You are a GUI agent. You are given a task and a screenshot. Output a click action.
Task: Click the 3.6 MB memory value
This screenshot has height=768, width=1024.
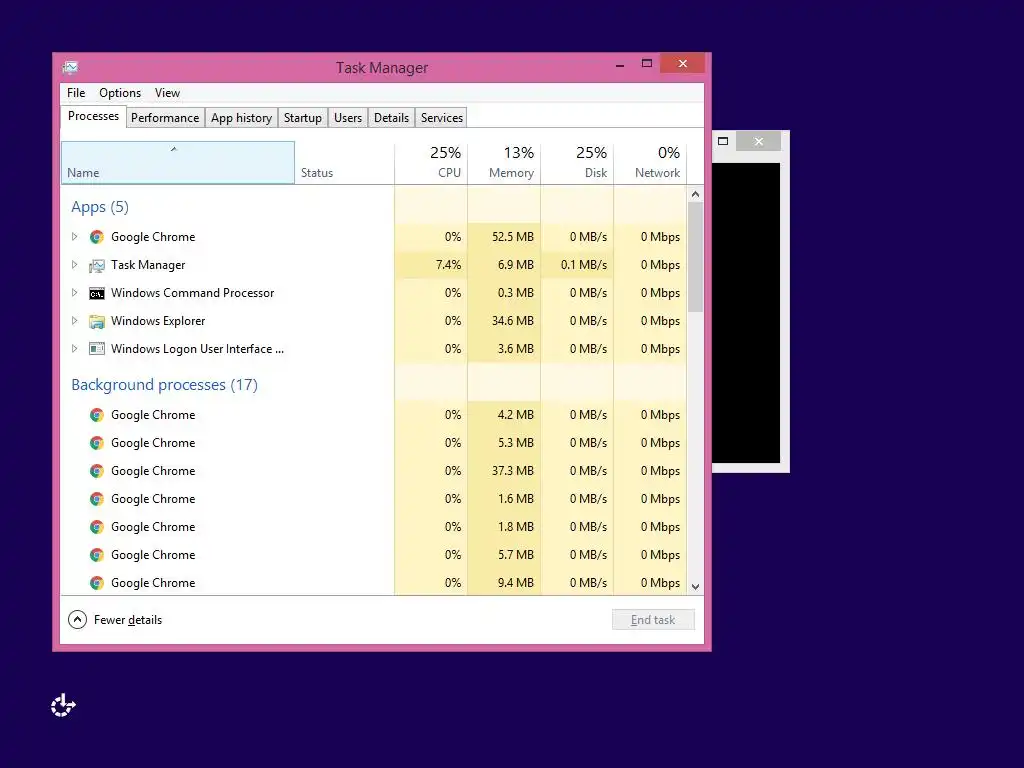pos(515,349)
